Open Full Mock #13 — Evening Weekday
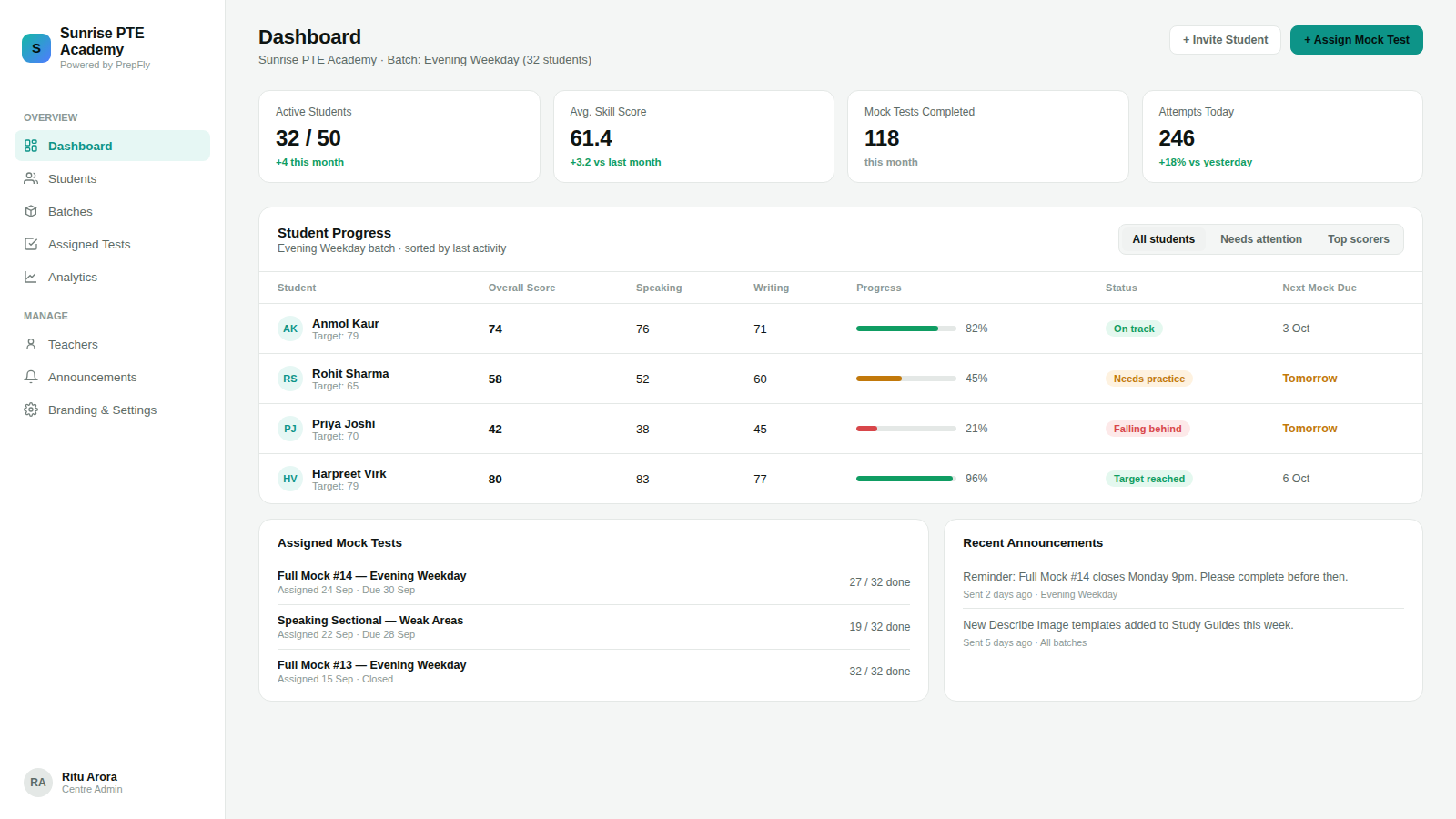The width and height of the screenshot is (1456, 819). [593, 672]
